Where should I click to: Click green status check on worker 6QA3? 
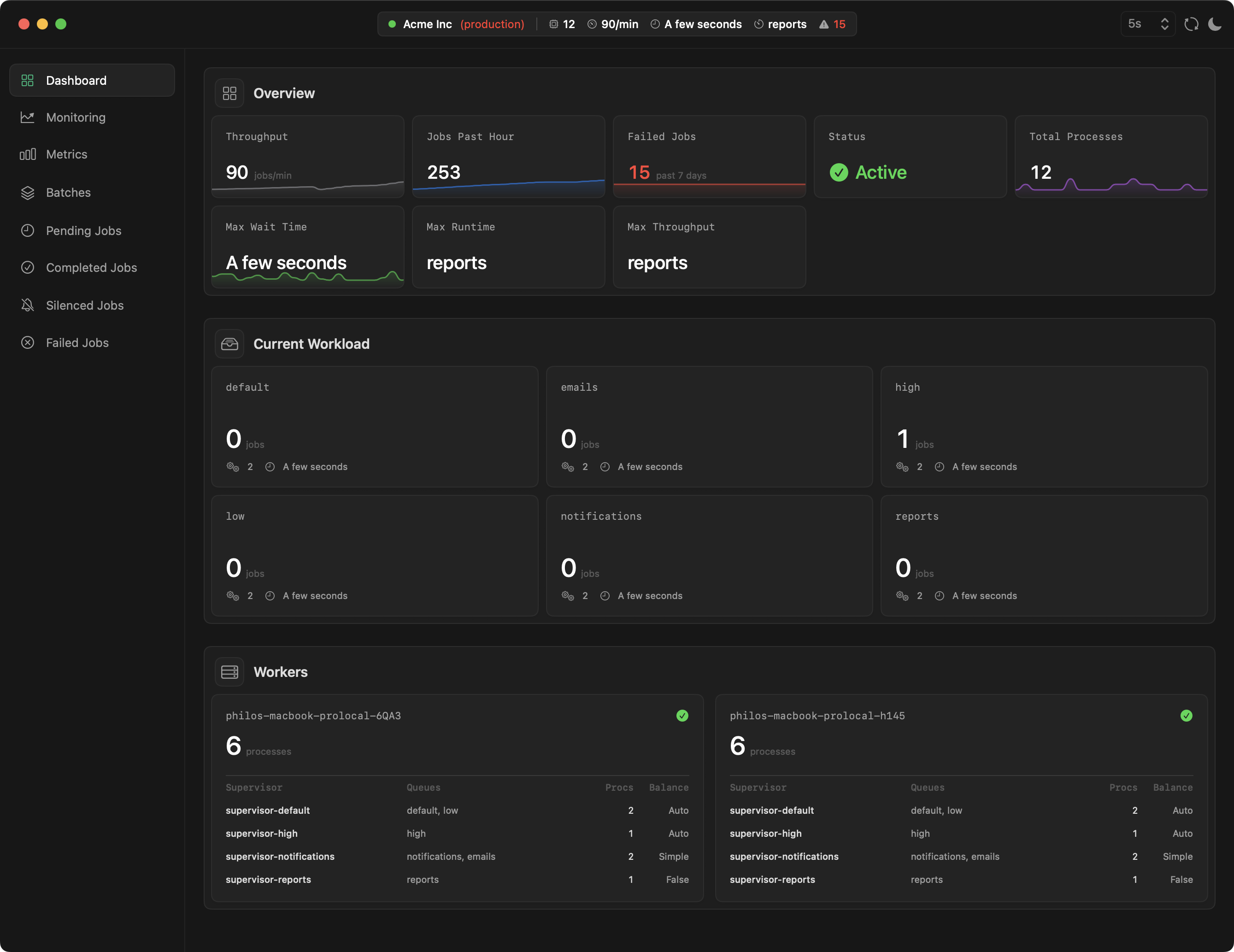pyautogui.click(x=682, y=716)
